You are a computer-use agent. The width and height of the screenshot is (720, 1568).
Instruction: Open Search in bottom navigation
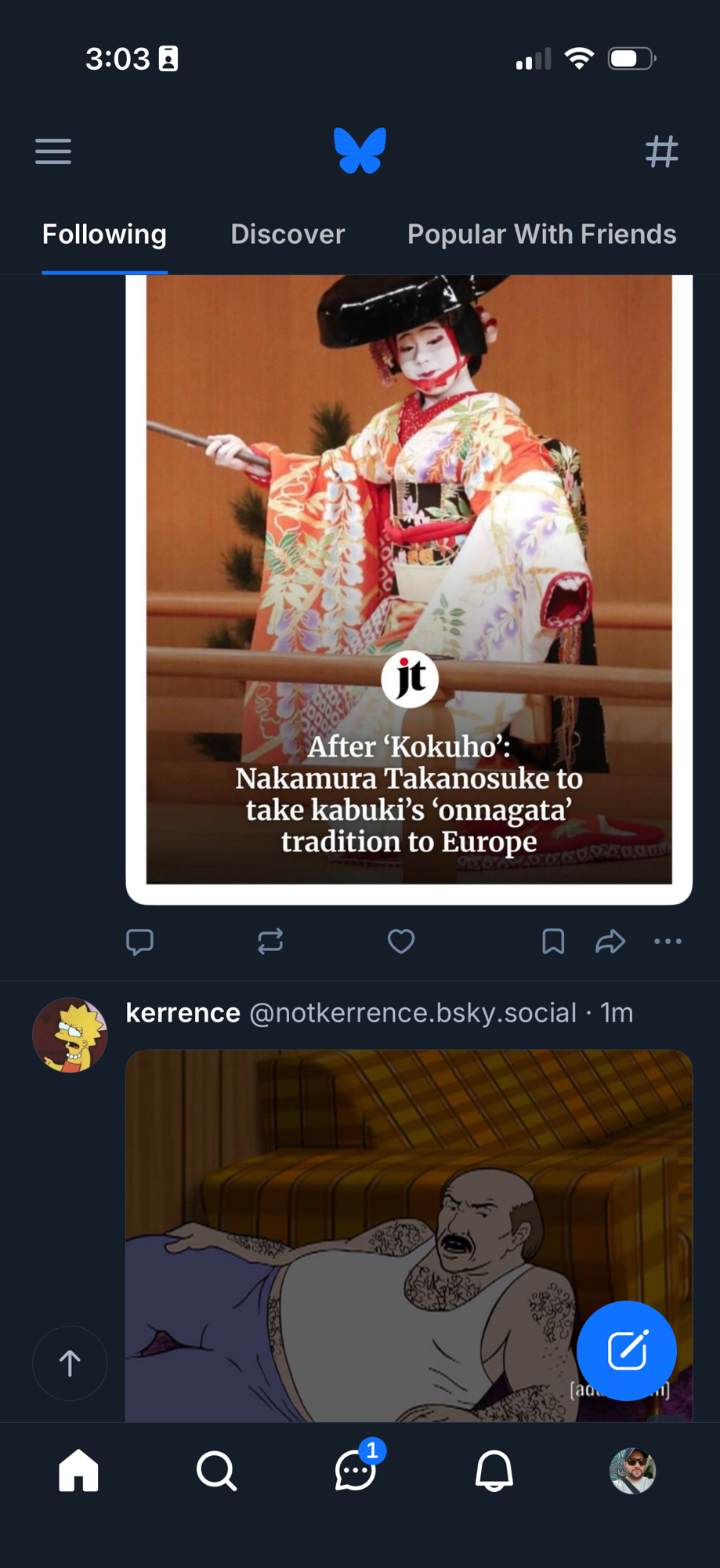tap(216, 1471)
